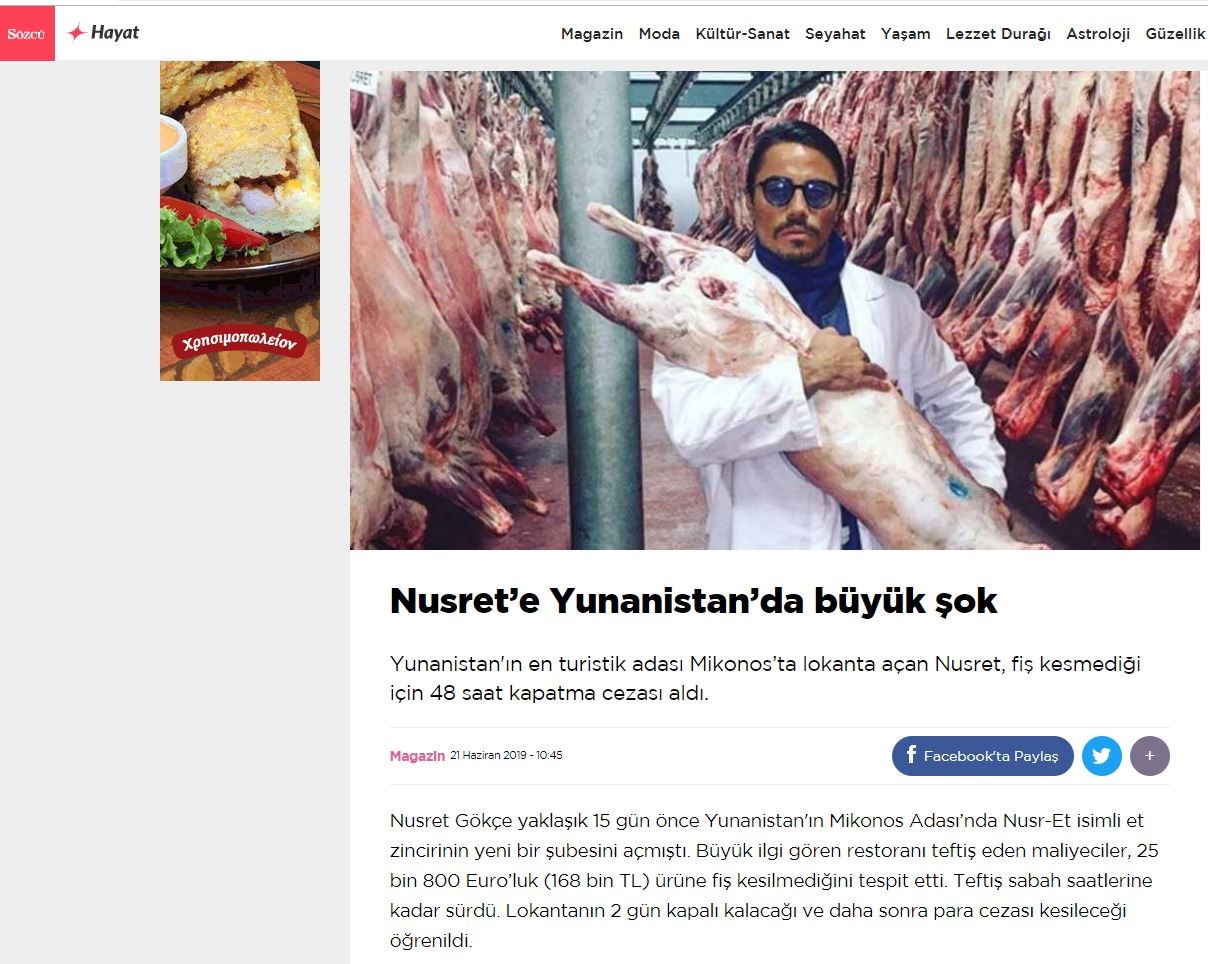Go to the Astroloji section
This screenshot has height=964, width=1208.
pos(1098,34)
